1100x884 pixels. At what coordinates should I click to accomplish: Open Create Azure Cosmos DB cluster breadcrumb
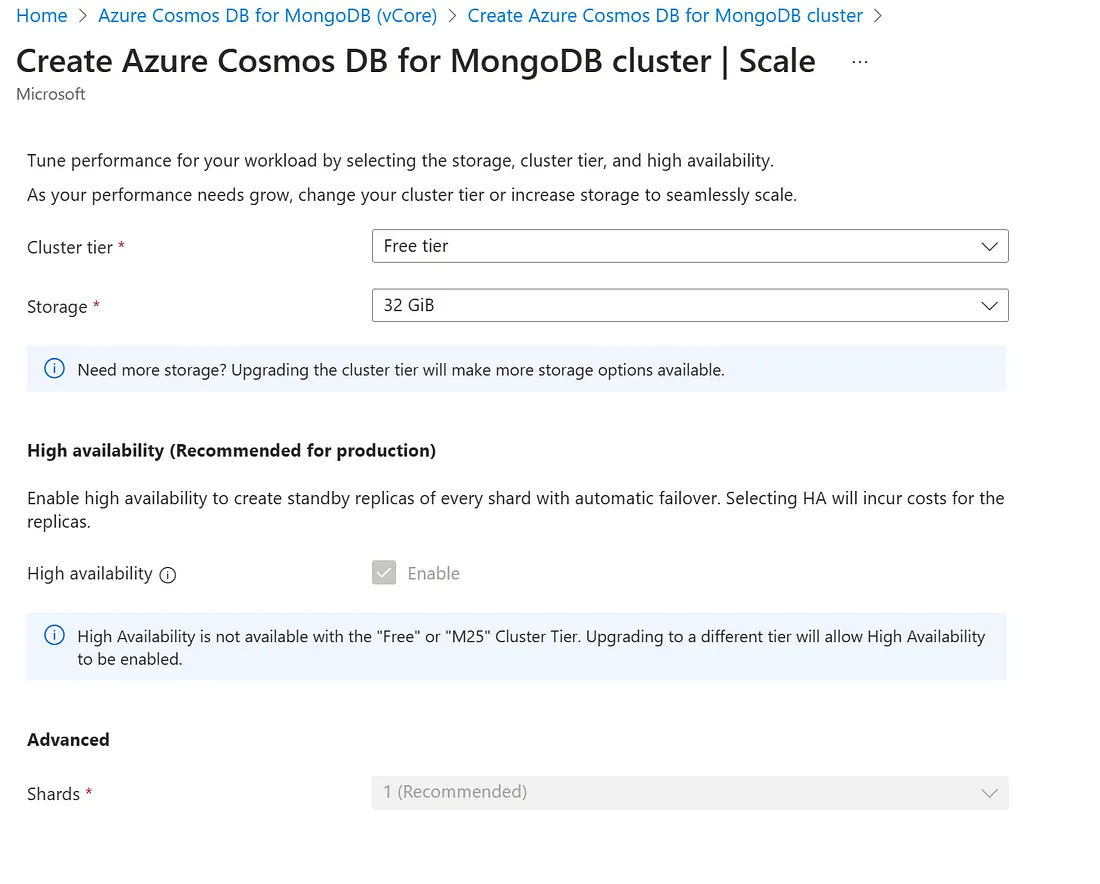665,15
